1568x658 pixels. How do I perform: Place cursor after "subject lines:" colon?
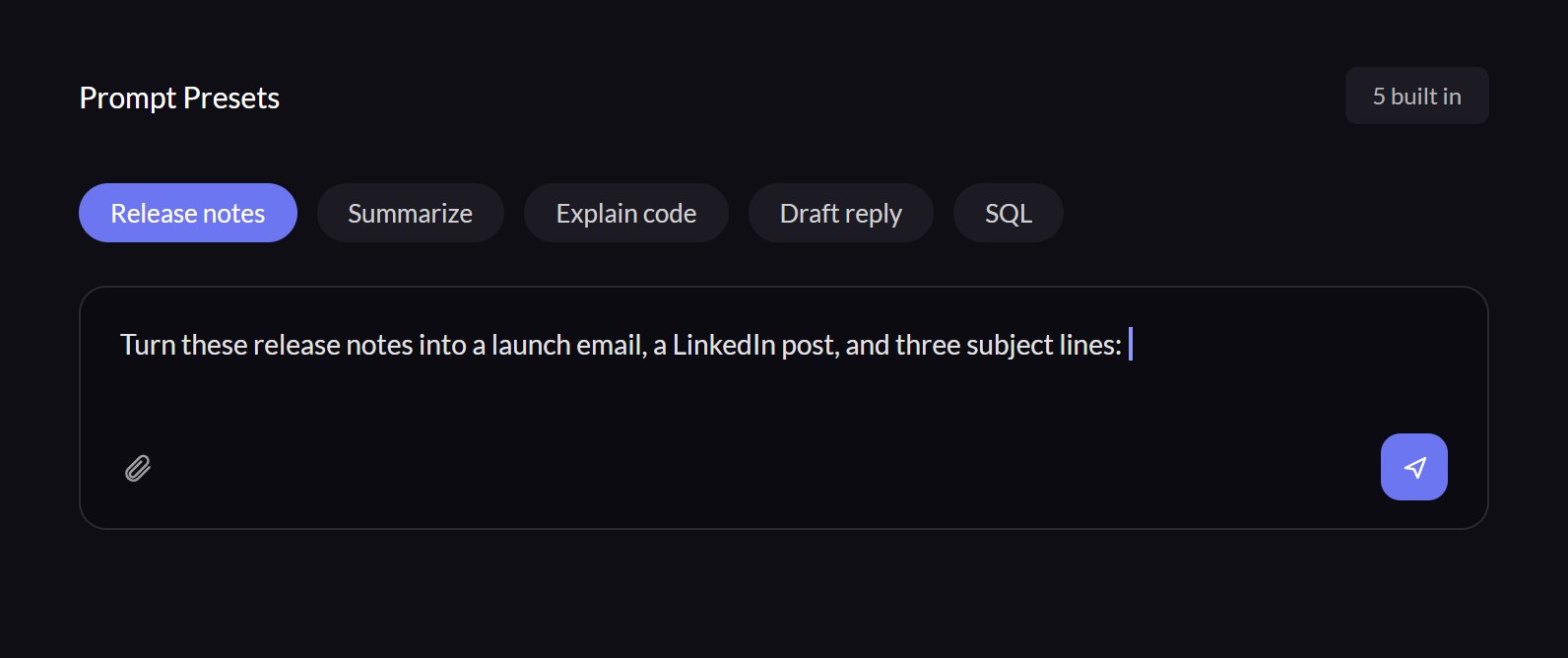[1126, 345]
